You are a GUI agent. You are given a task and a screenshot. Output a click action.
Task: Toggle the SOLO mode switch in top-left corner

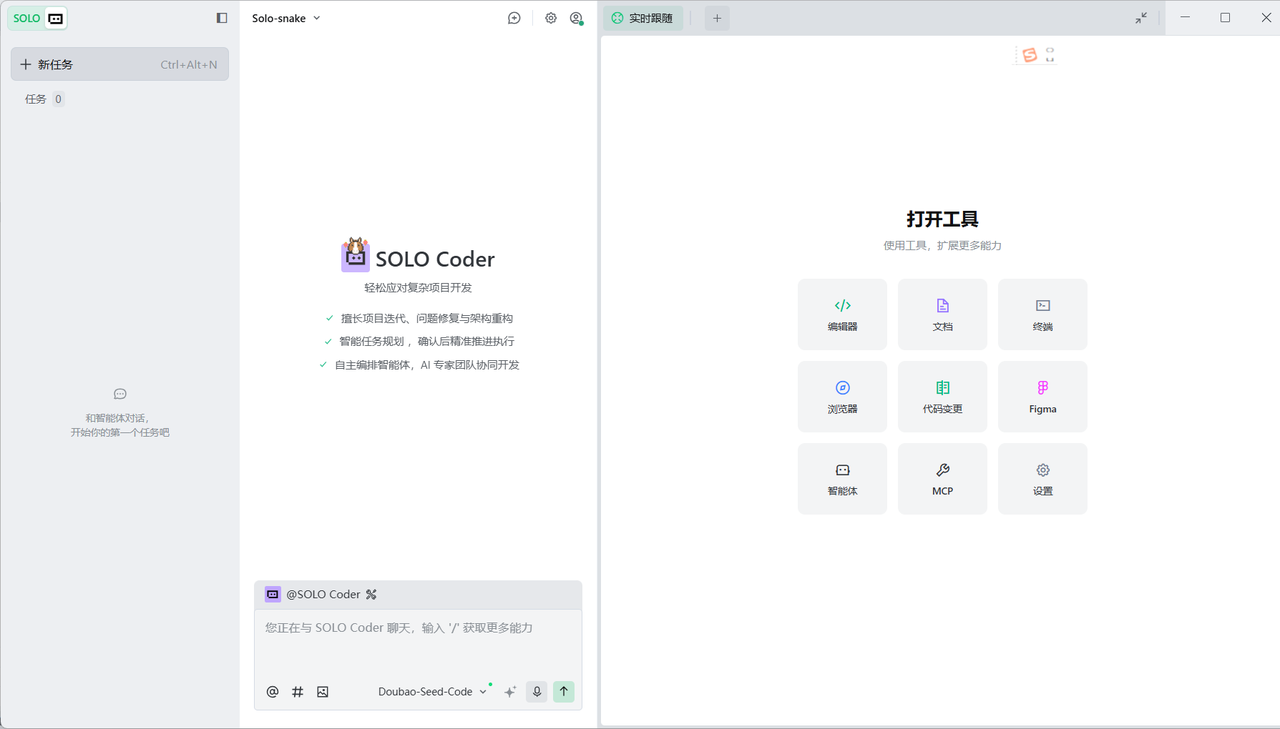(x=39, y=18)
